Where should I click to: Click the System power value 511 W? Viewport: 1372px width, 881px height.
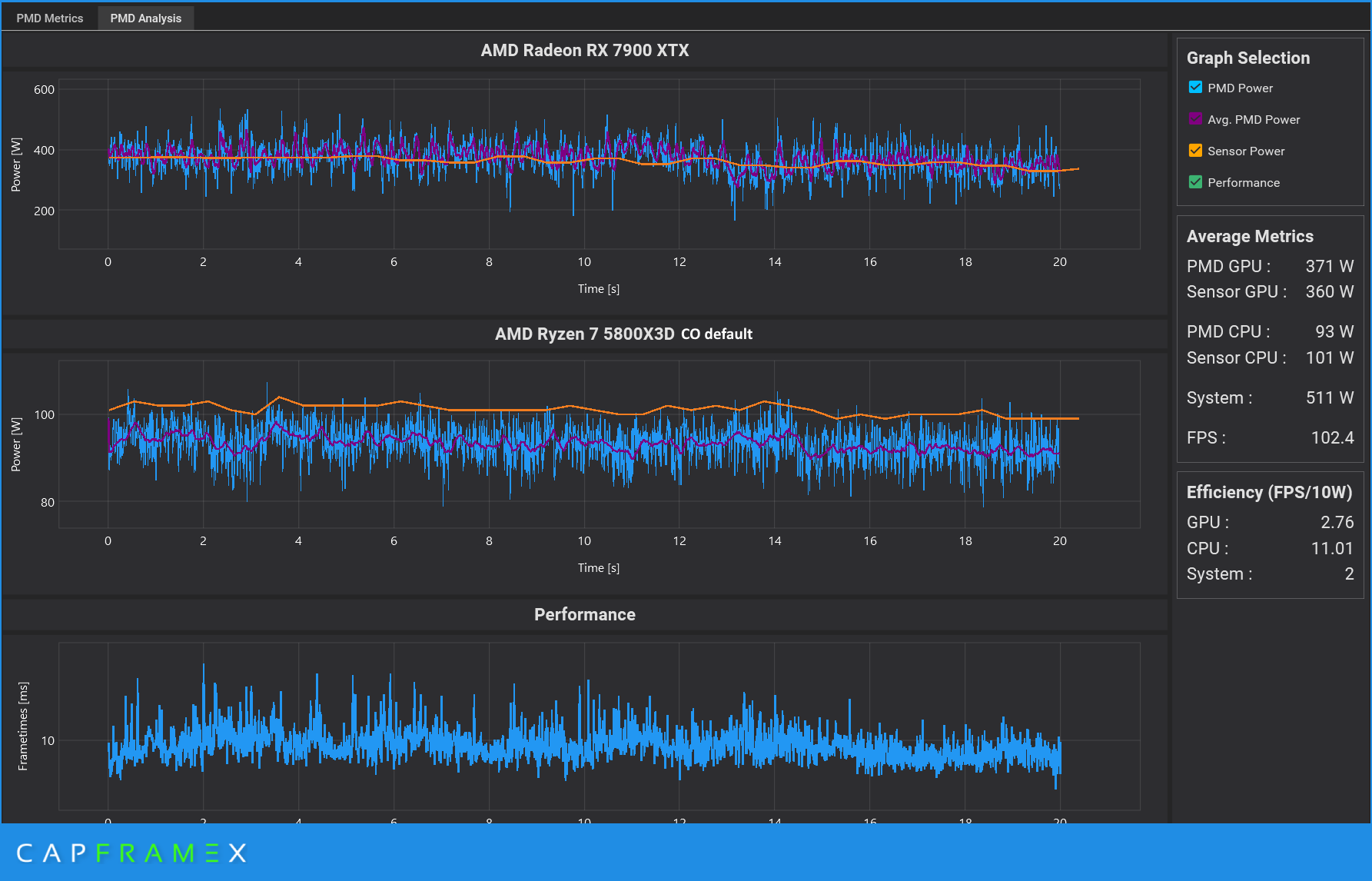[1330, 397]
